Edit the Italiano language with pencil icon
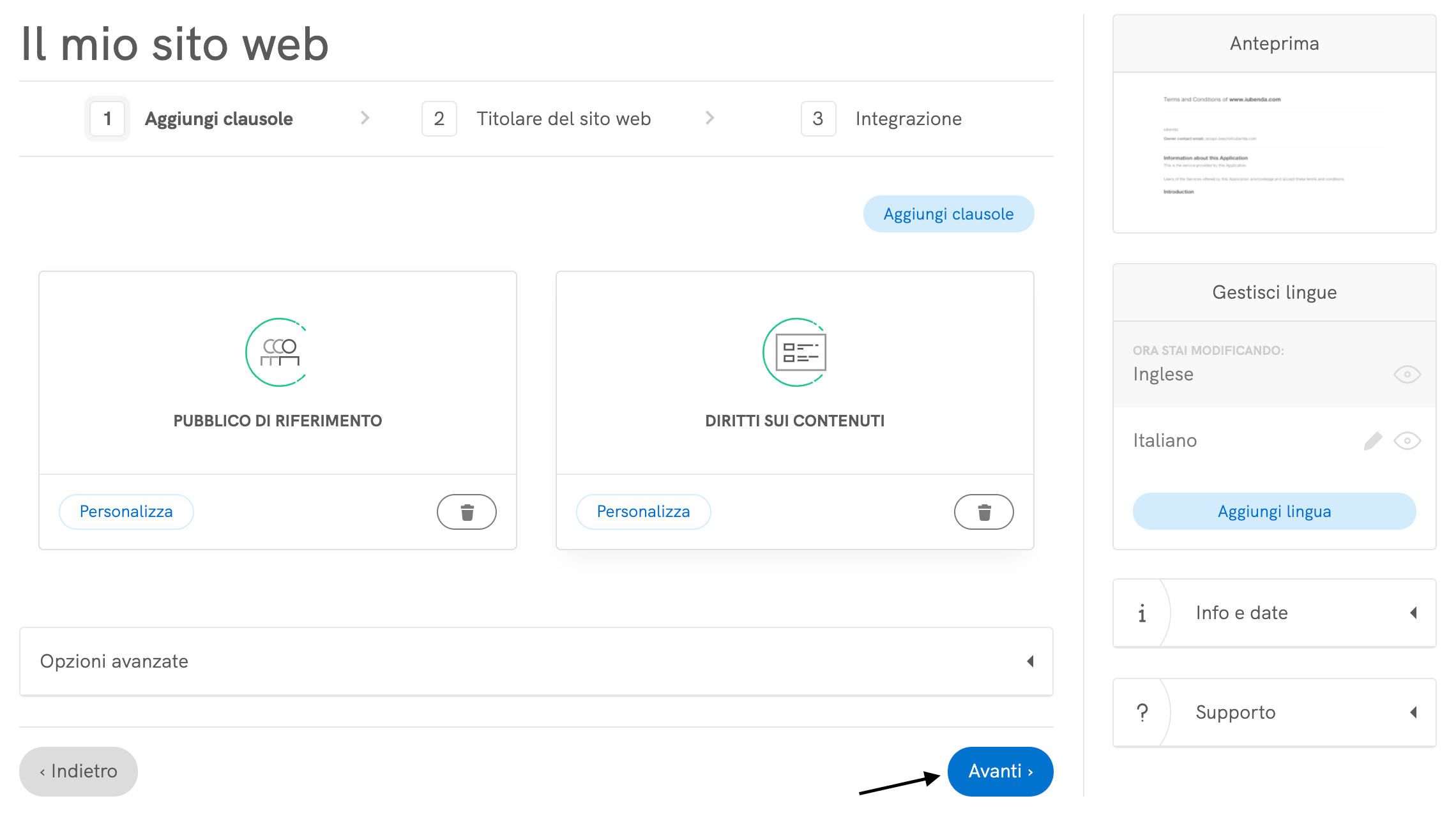 pyautogui.click(x=1372, y=441)
